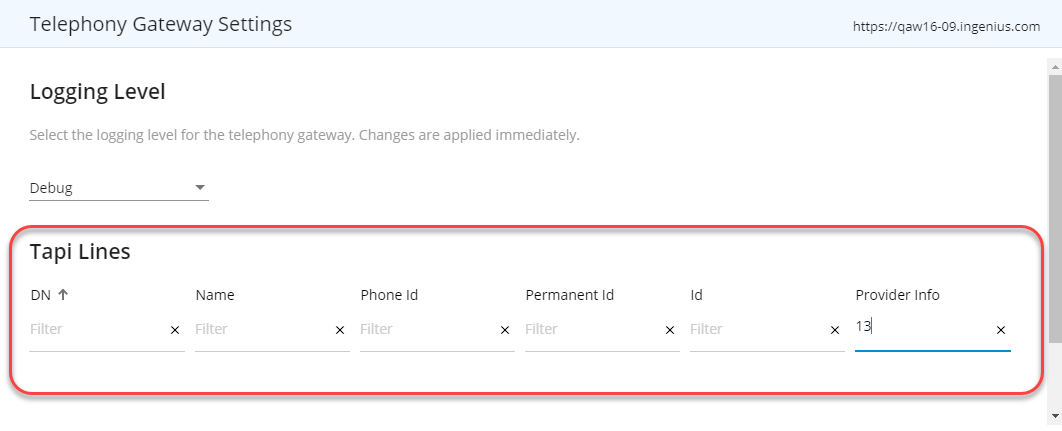This screenshot has width=1062, height=431.
Task: Open the Debug logging level dropdown
Action: coord(110,188)
